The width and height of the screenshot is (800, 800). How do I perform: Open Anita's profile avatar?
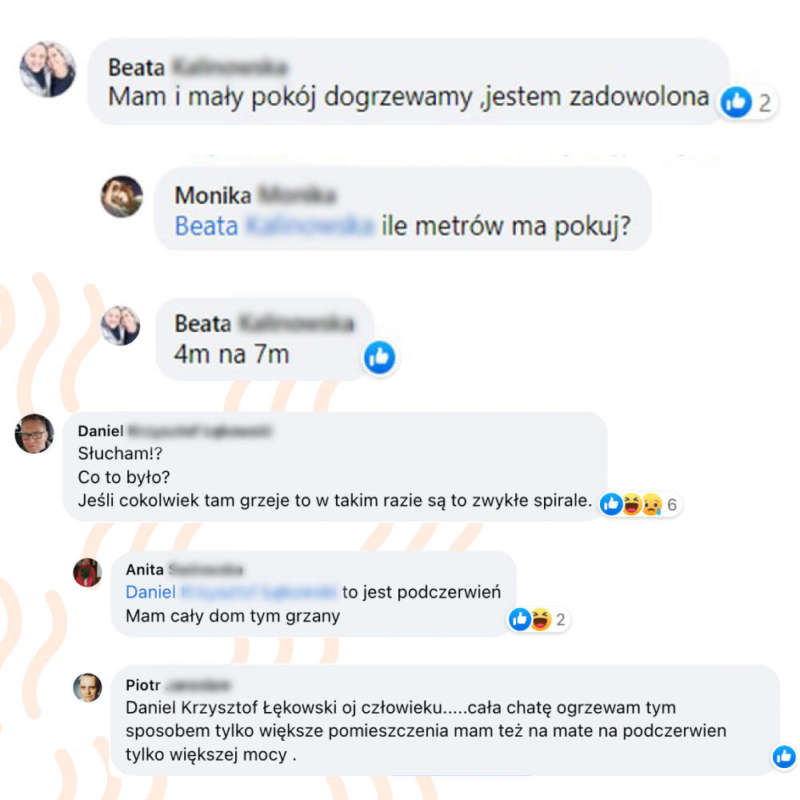(x=87, y=572)
